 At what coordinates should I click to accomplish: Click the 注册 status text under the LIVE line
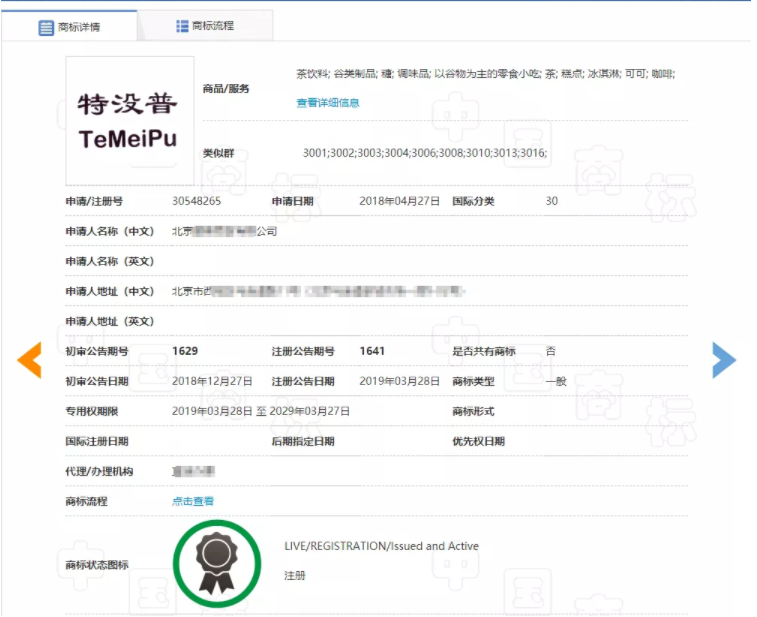coord(294,575)
